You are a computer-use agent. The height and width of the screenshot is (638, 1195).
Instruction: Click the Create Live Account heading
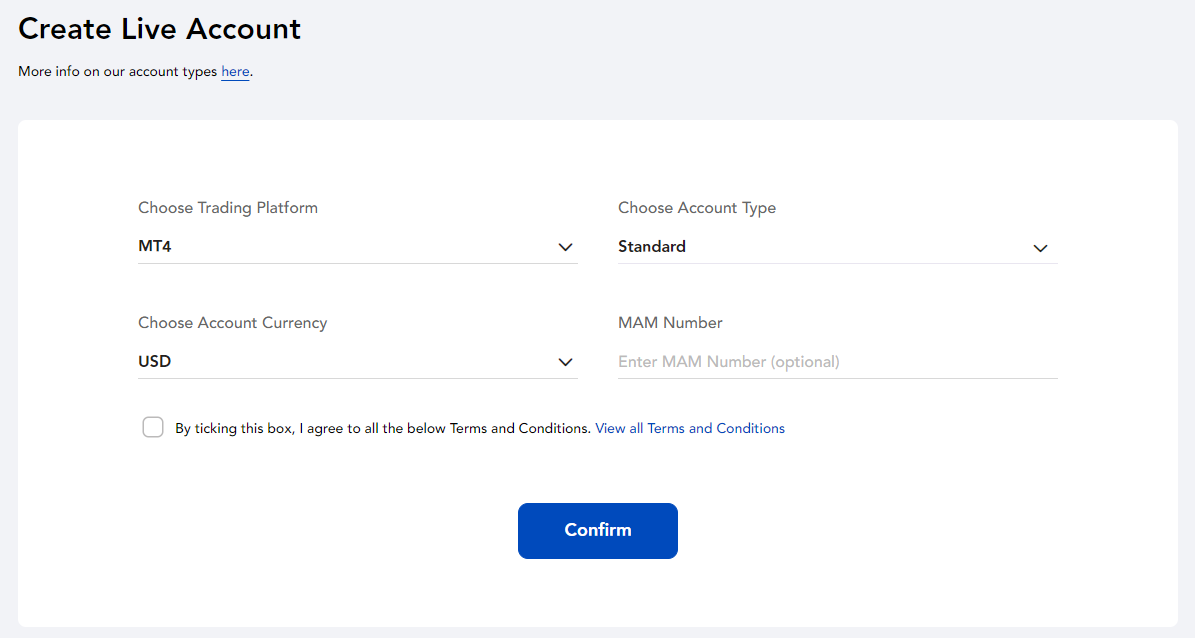pyautogui.click(x=159, y=29)
